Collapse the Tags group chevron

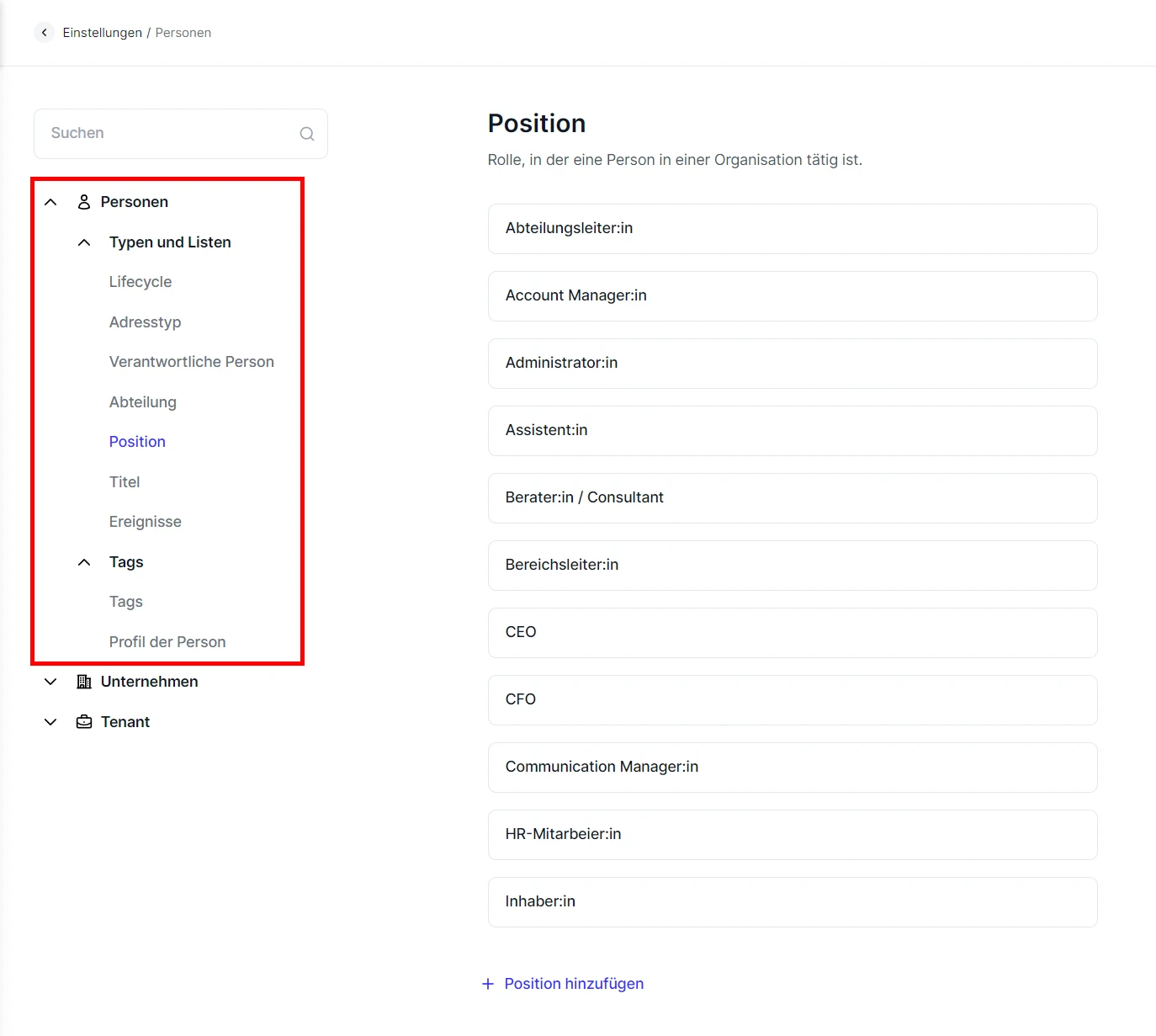pyautogui.click(x=84, y=562)
